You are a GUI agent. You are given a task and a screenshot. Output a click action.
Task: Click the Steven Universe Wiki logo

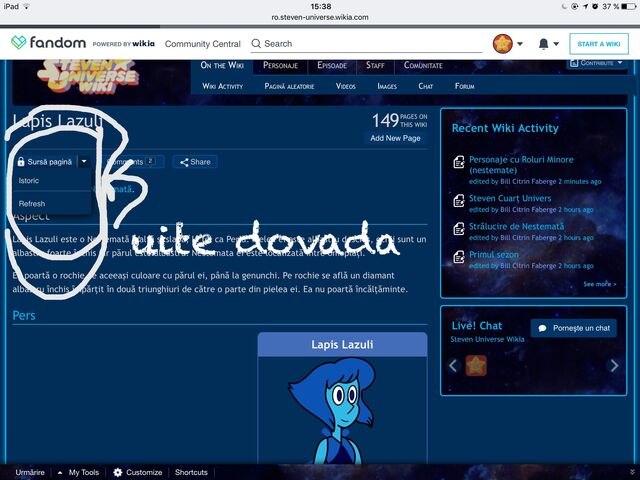tap(90, 77)
